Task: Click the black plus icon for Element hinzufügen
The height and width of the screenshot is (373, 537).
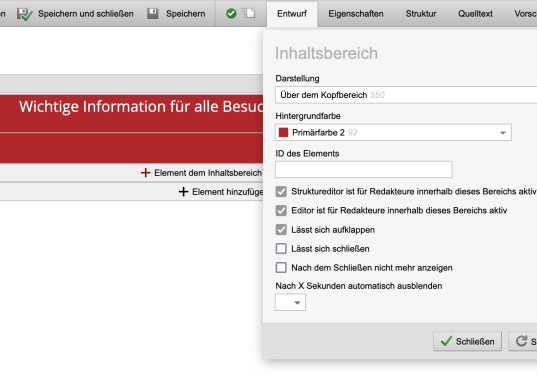Action: point(184,191)
